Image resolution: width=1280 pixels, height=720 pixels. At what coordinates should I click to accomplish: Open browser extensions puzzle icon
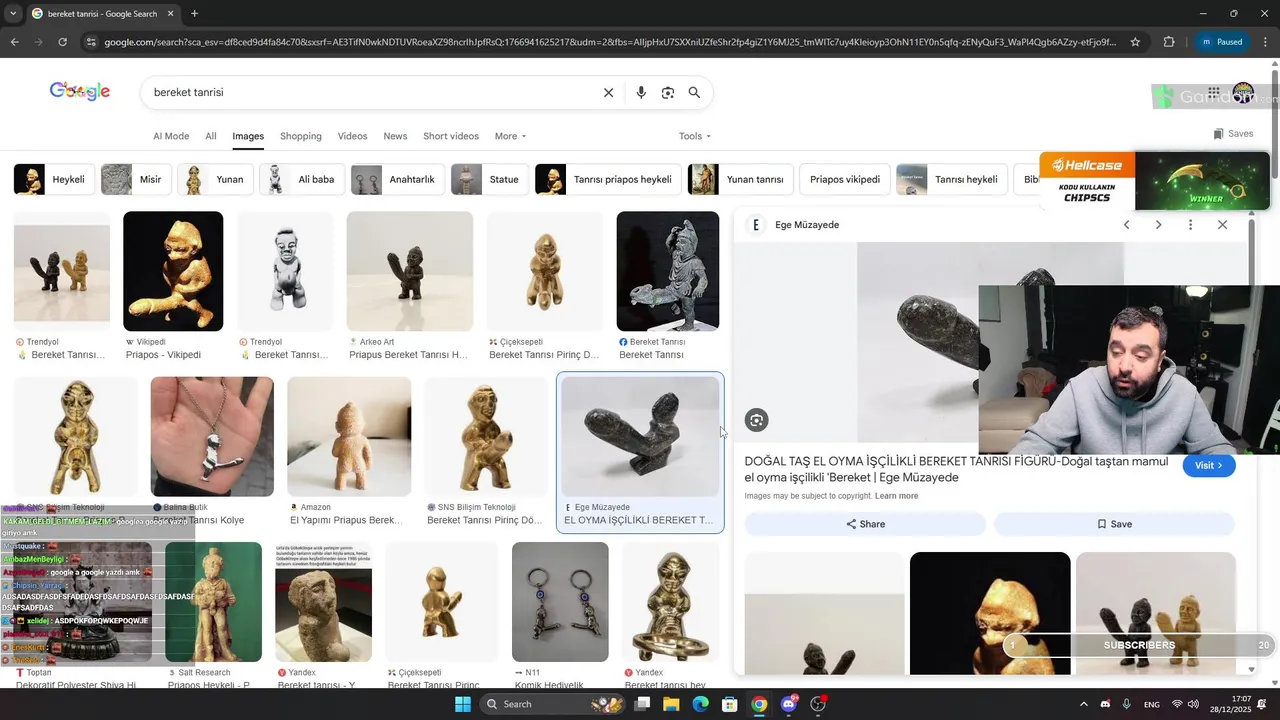(x=1169, y=42)
